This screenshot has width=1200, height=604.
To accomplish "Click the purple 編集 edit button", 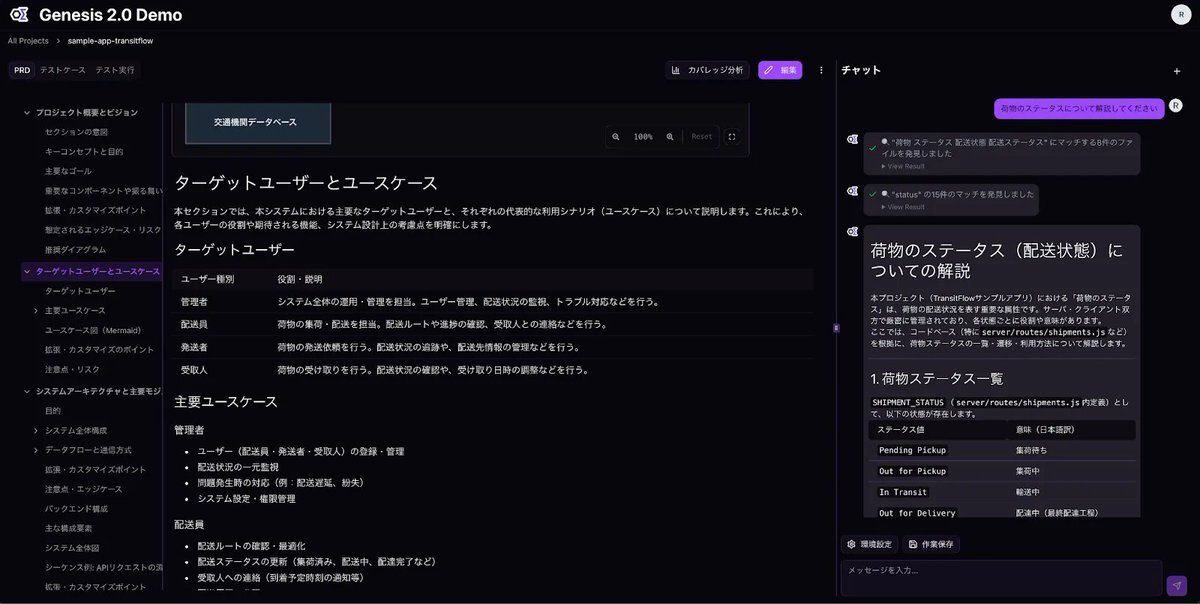I will click(780, 70).
